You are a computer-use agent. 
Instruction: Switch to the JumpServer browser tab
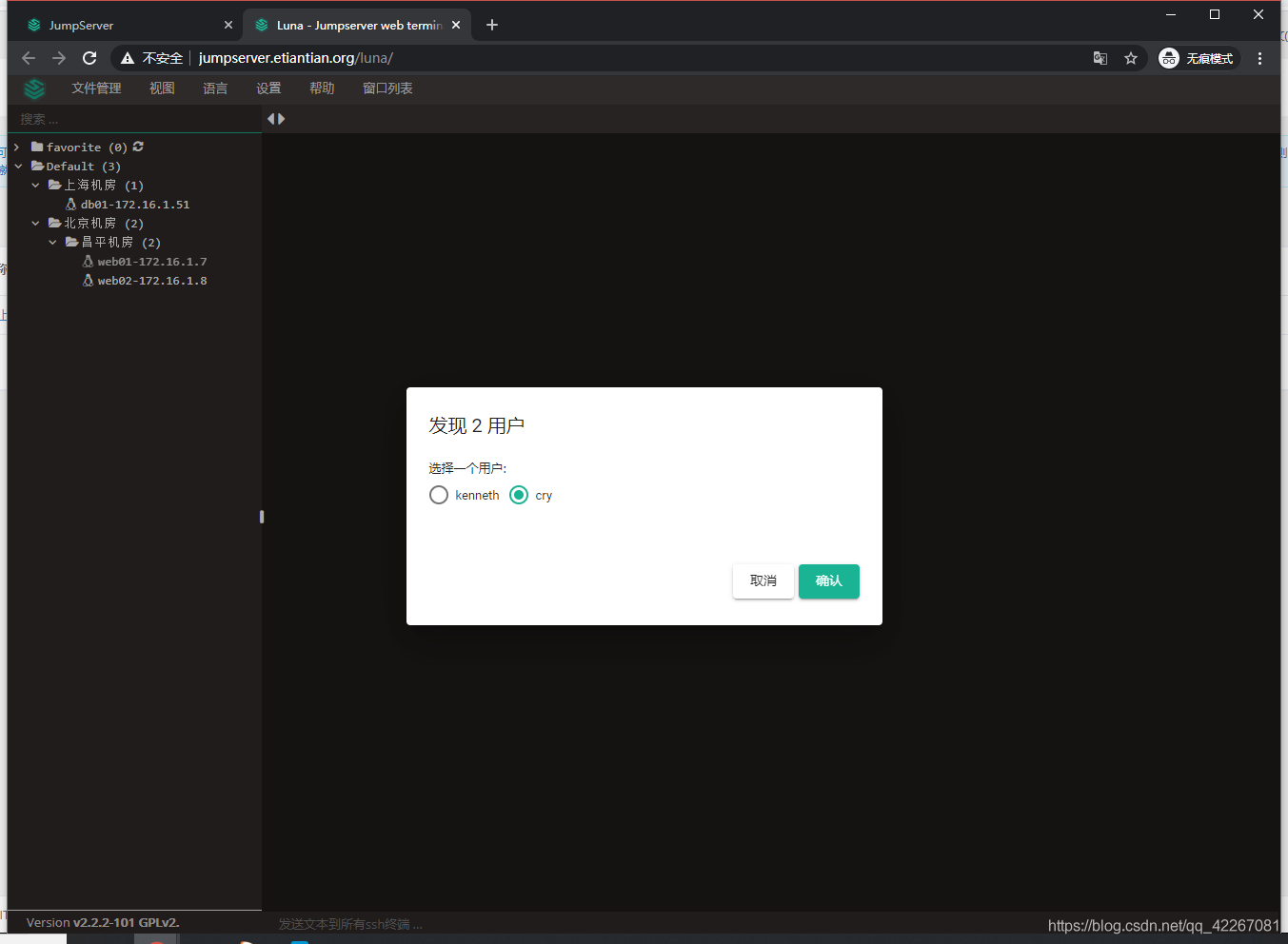click(x=124, y=25)
